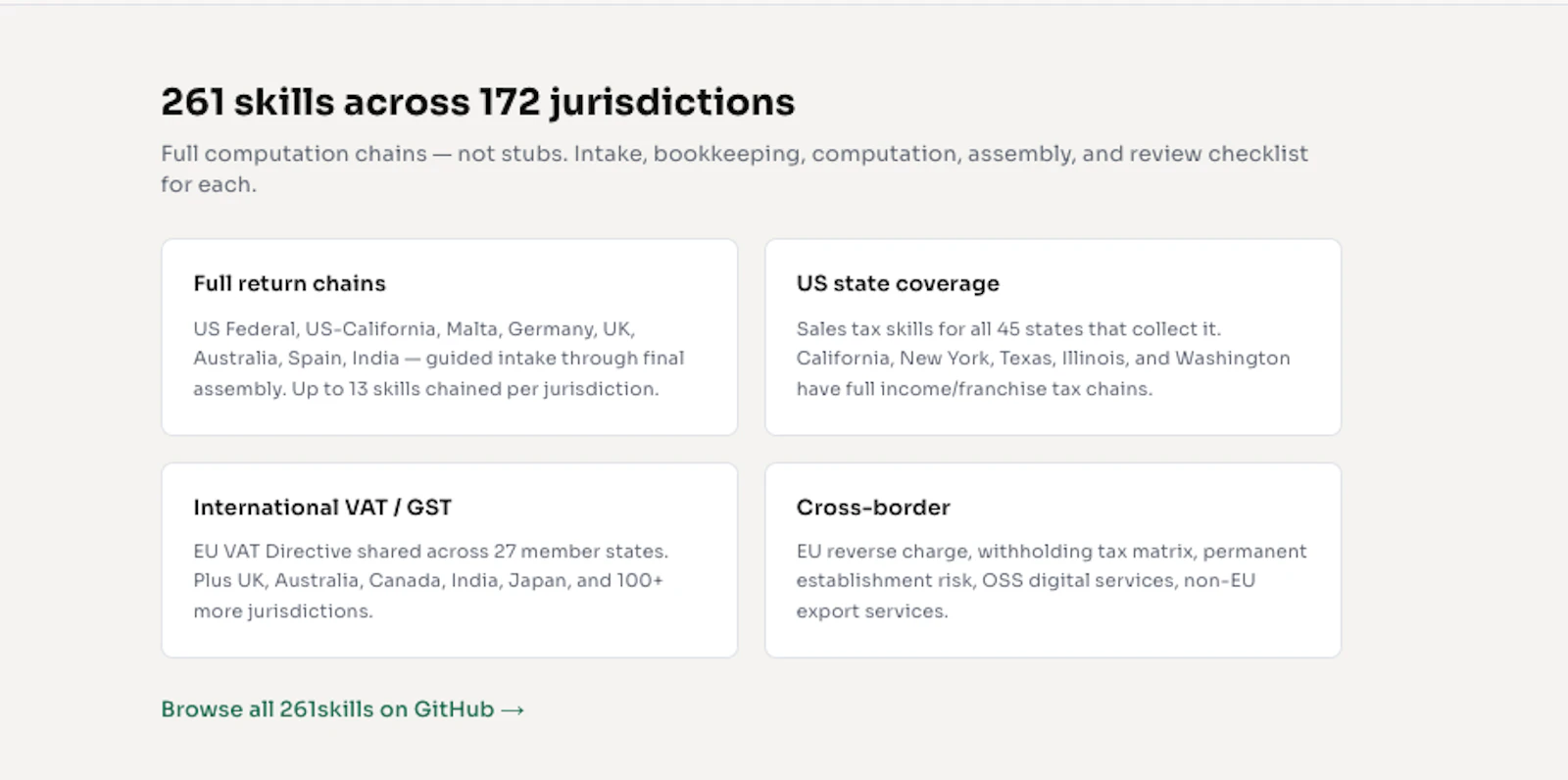Click the Full computation chains subtitle text

(734, 169)
